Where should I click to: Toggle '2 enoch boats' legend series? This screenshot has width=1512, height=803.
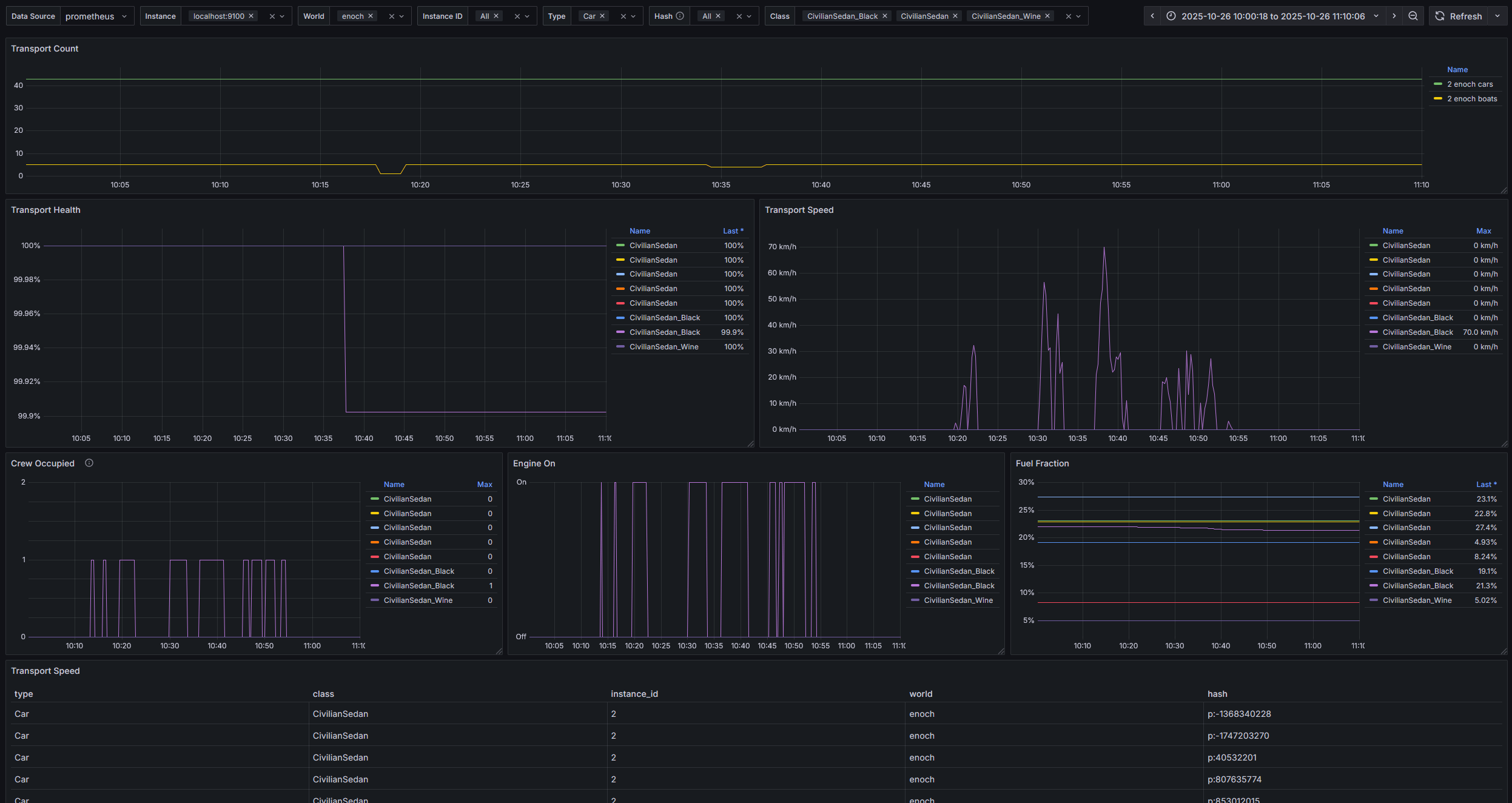point(1471,99)
